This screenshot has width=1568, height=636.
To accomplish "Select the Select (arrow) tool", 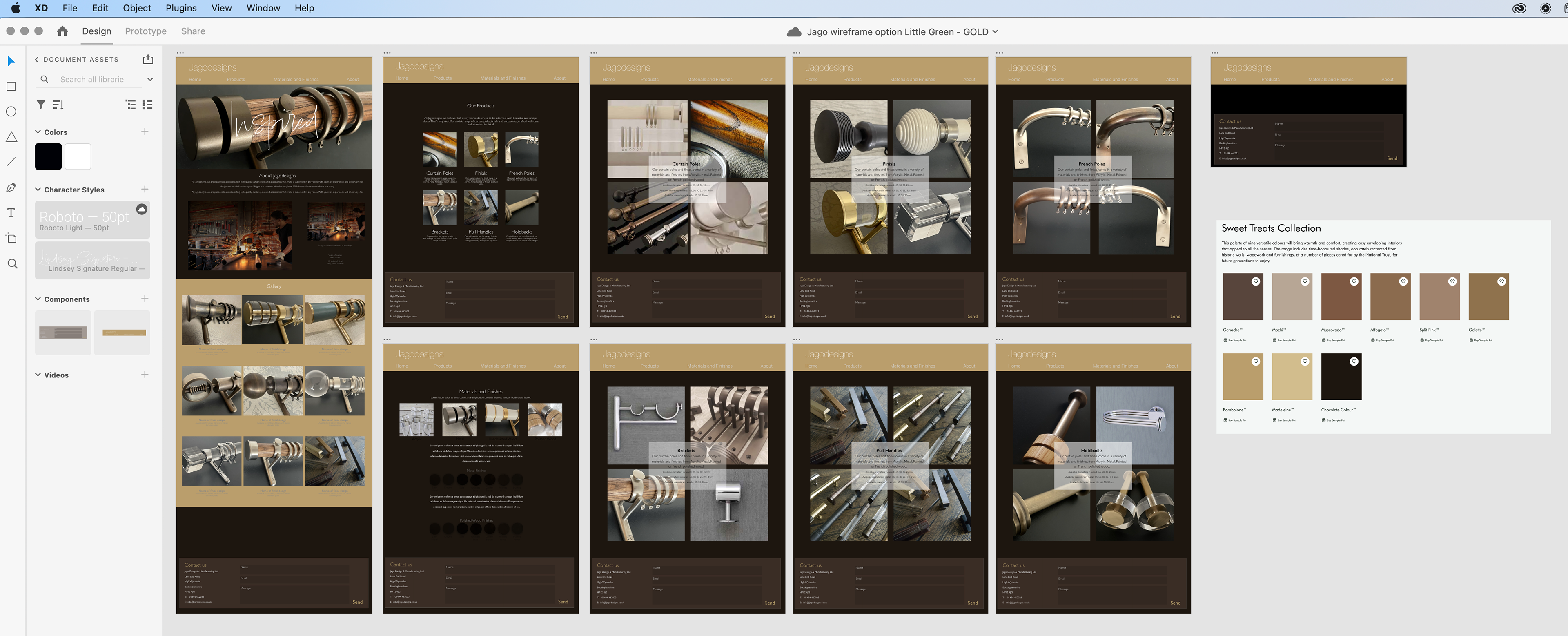I will click(11, 61).
